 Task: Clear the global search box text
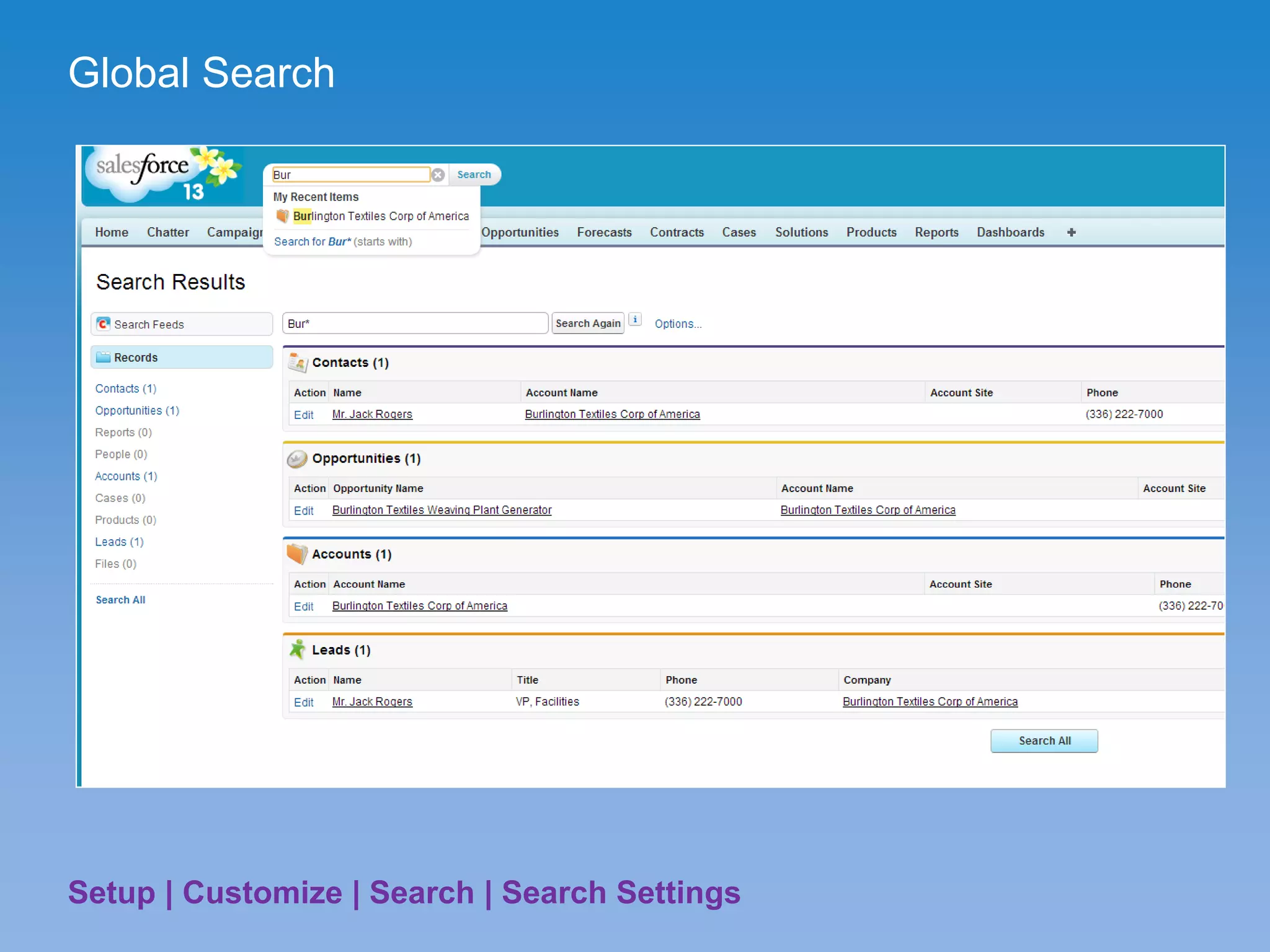(438, 175)
